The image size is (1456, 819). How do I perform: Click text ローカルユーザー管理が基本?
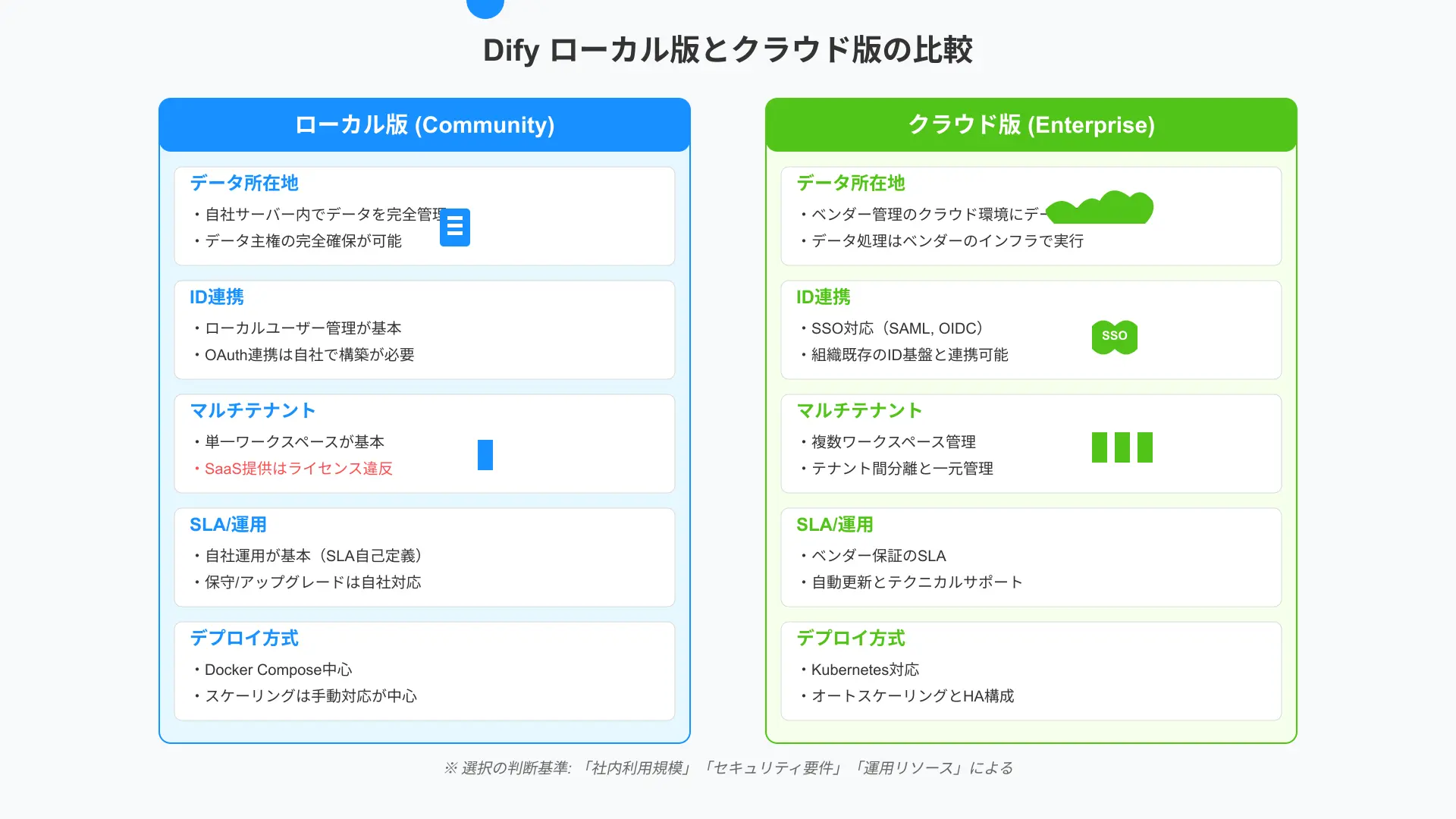tap(297, 328)
